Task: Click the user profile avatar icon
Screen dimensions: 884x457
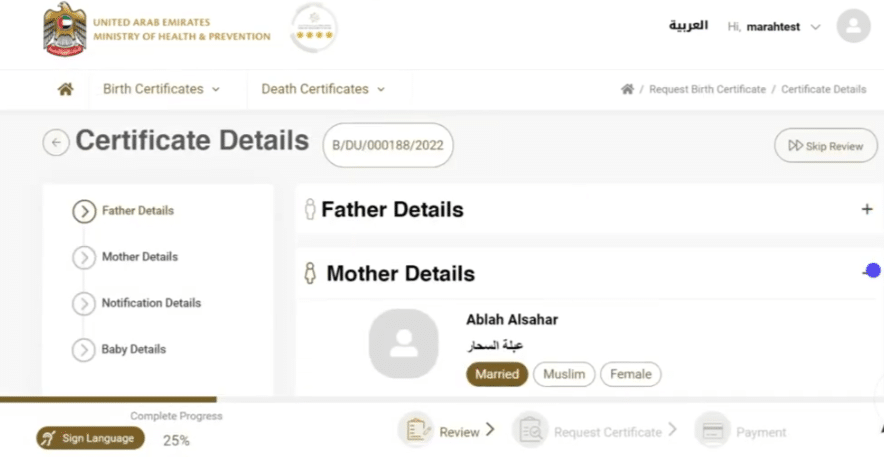Action: 853,27
